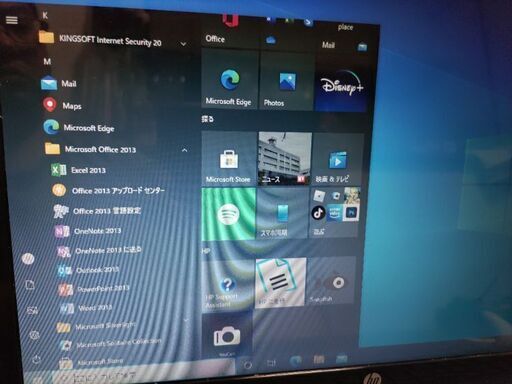This screenshot has height=384, width=512.
Task: Open Settings gear in Start sidebar
Action: point(34,335)
